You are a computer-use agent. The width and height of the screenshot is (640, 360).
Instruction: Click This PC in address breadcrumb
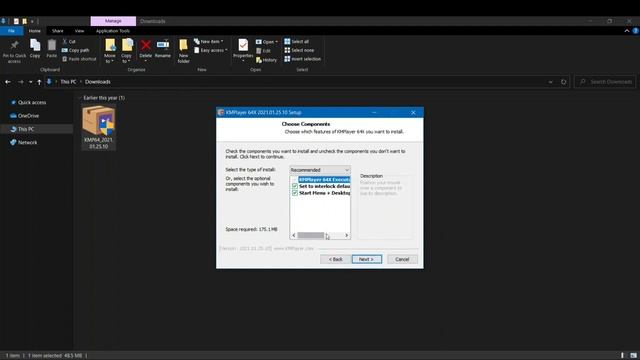(x=68, y=82)
